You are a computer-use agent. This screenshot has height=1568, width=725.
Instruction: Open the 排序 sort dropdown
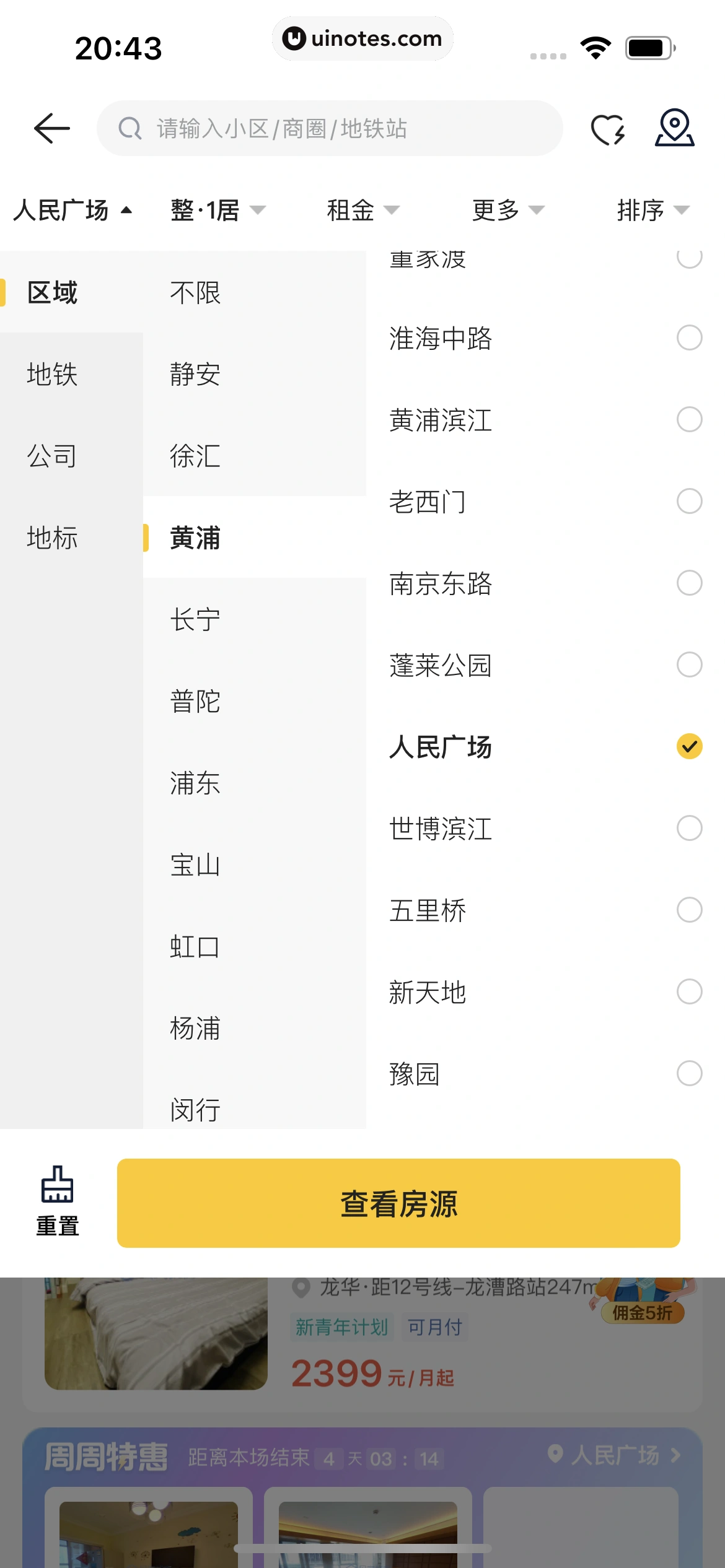652,210
